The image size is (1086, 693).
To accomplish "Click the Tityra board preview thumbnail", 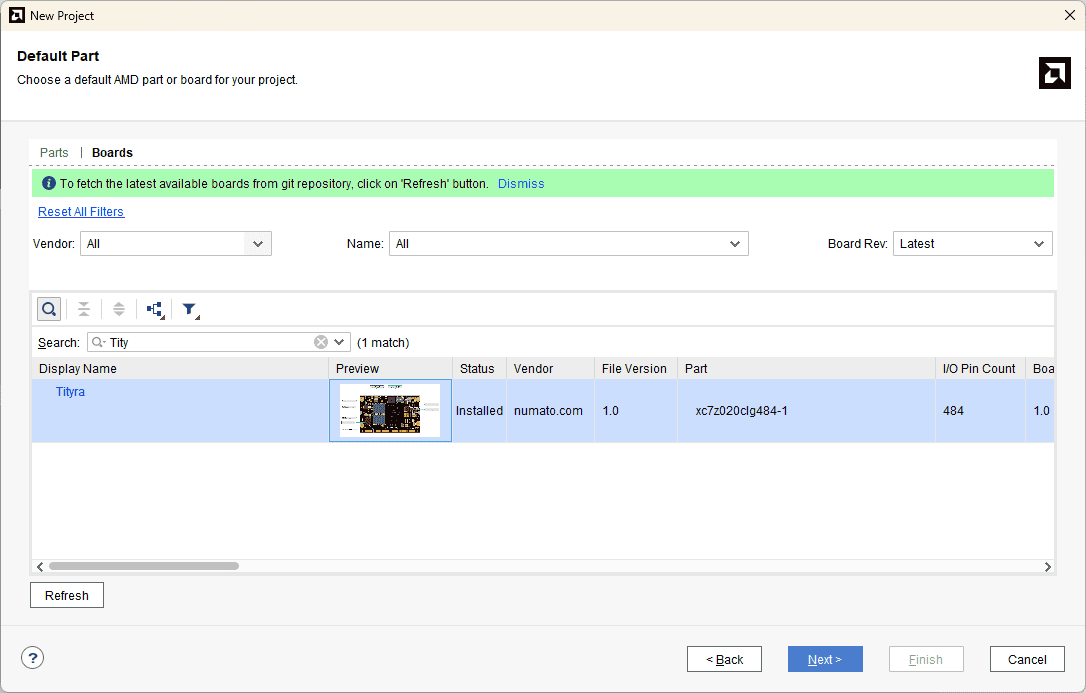I will point(390,410).
